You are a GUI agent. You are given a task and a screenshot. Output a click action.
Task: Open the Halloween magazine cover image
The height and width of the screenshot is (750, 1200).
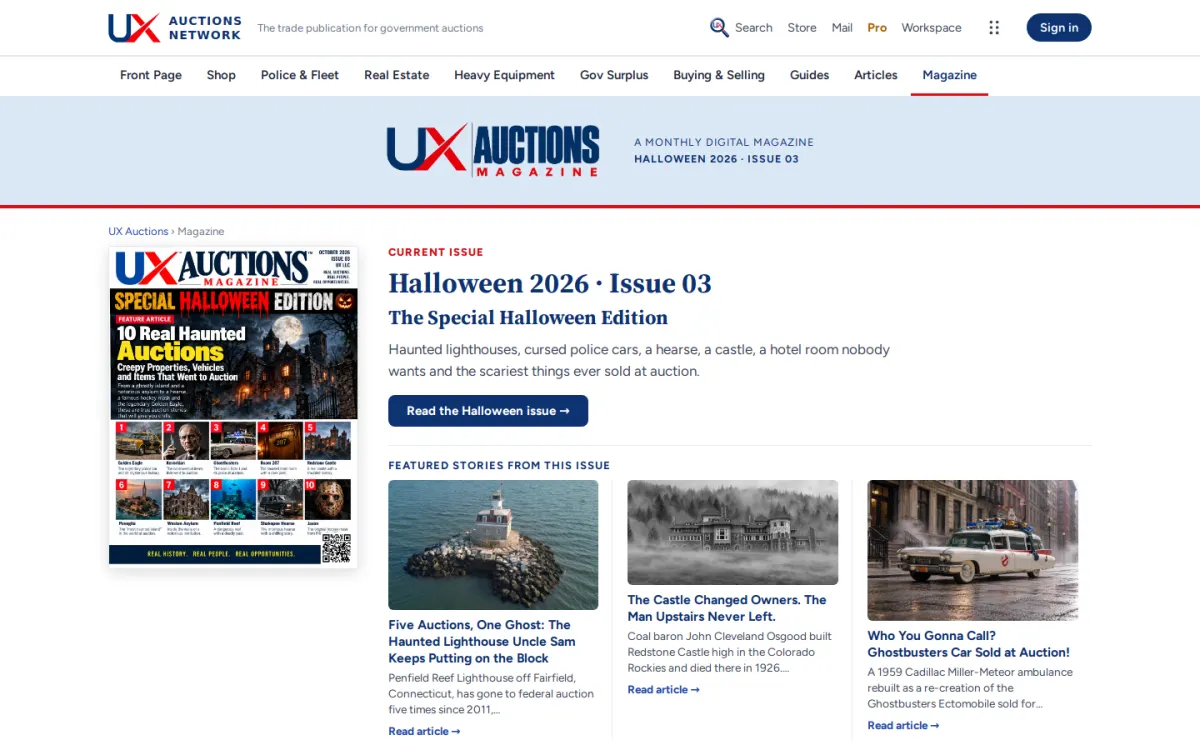tap(233, 407)
